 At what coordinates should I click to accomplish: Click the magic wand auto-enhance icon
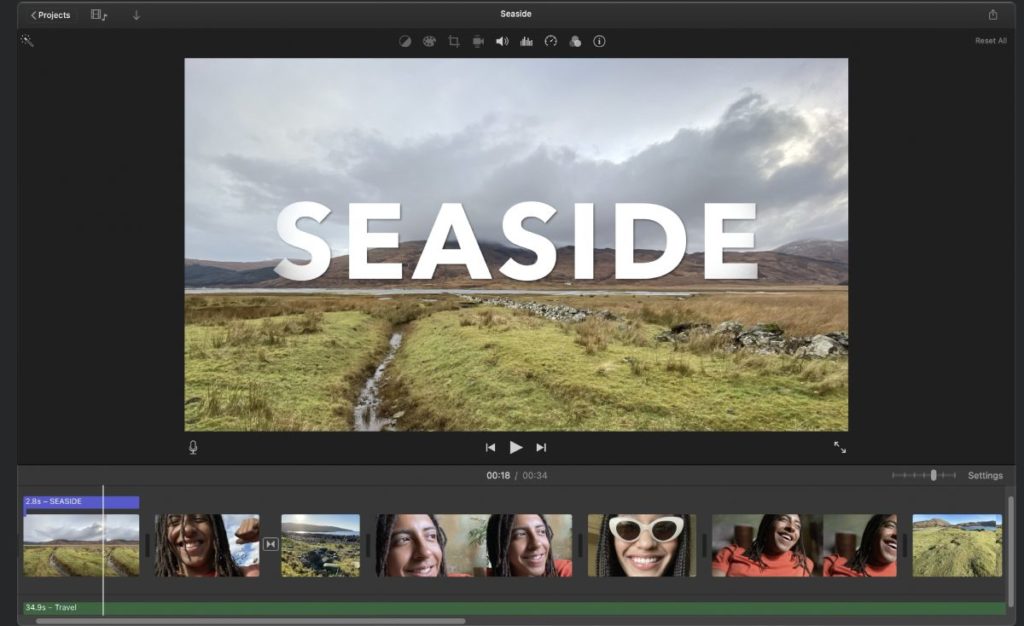[x=27, y=41]
